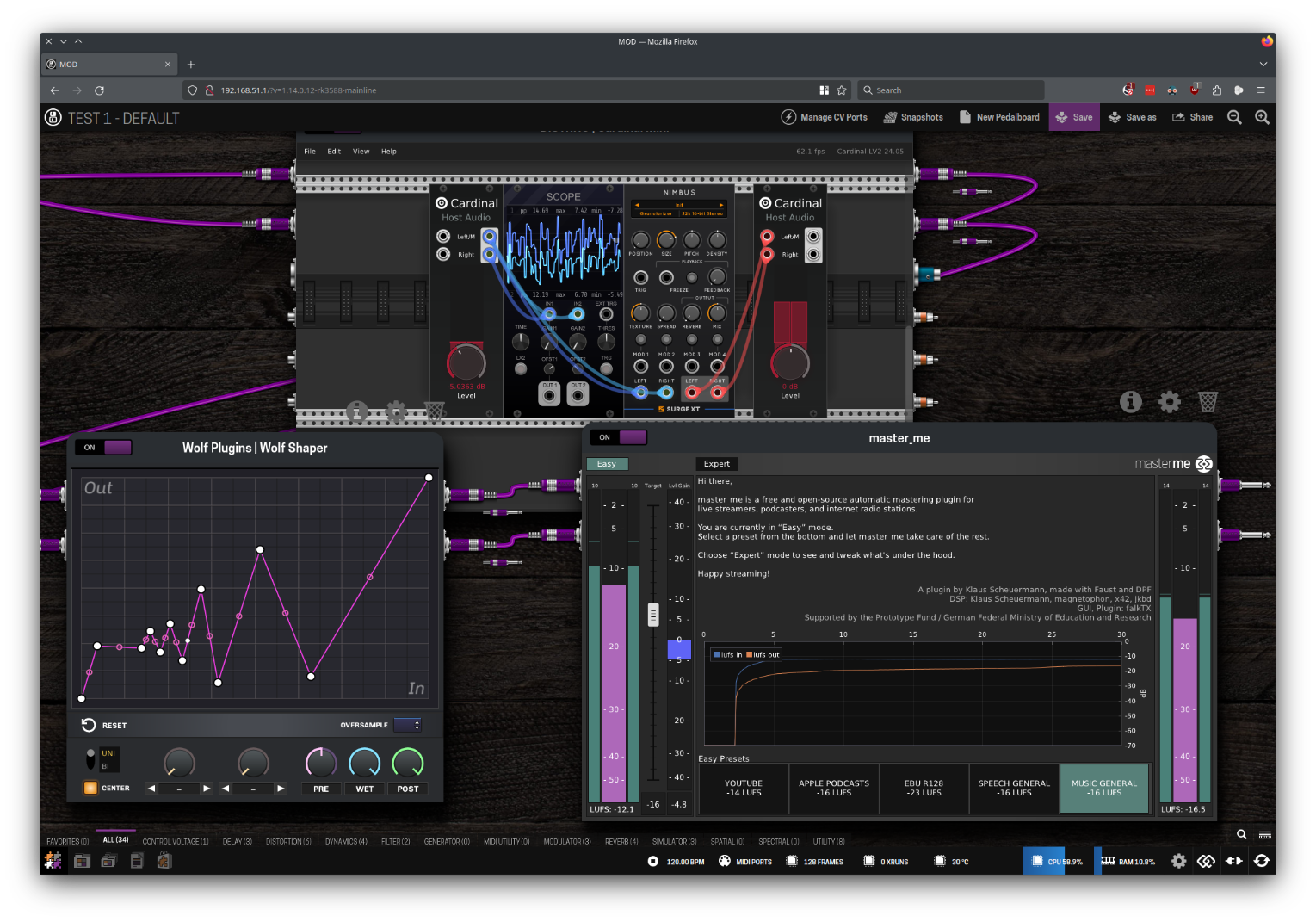
Task: Open the file manager icon
Action: click(137, 861)
